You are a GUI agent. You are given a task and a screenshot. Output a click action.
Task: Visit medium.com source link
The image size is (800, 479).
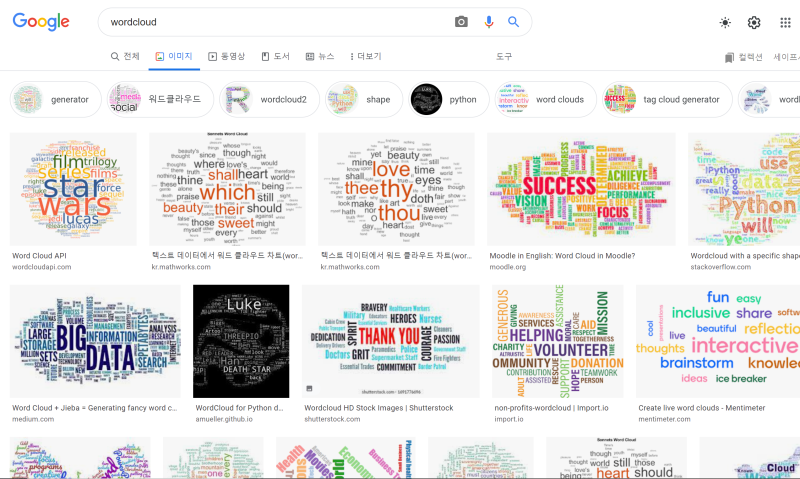pos(33,419)
